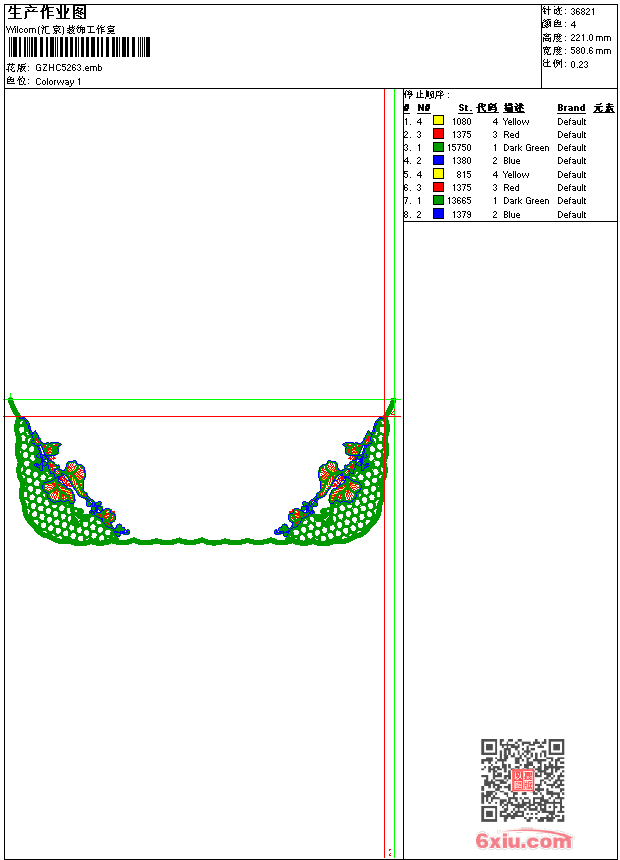Click the Brand column header
This screenshot has height=860, width=620.
pos(571,108)
